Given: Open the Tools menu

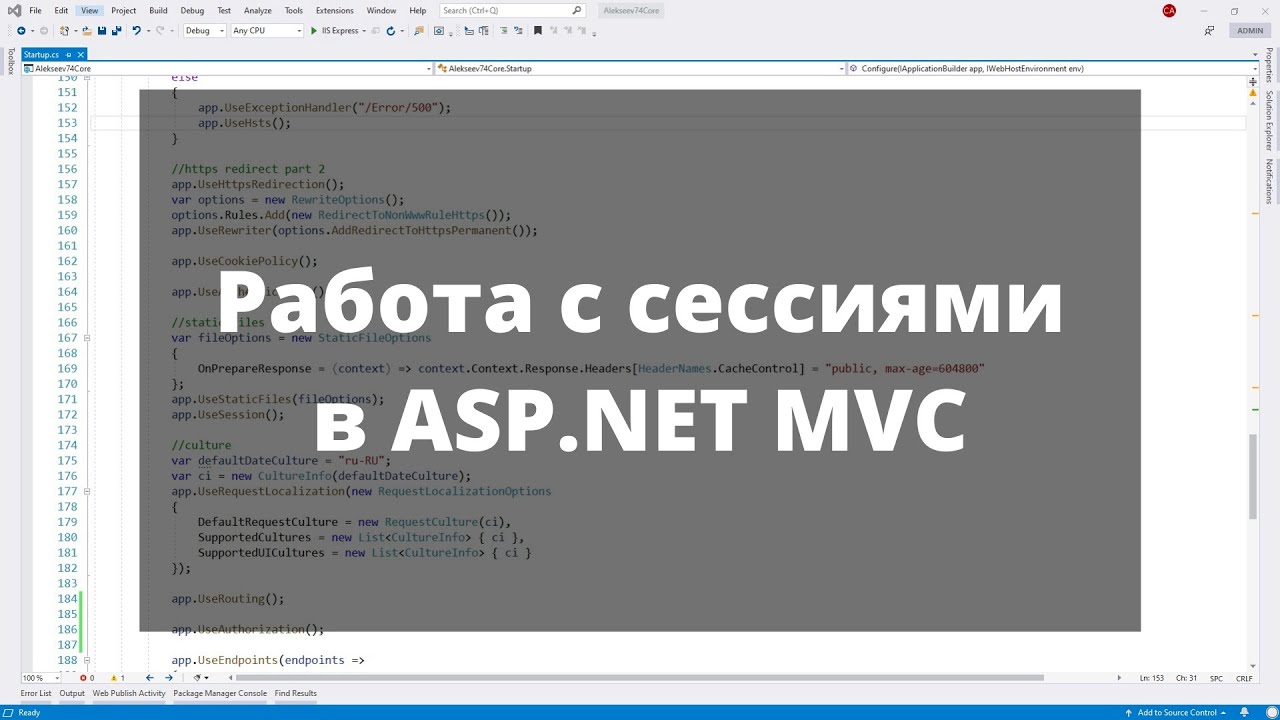Looking at the screenshot, I should (x=294, y=11).
